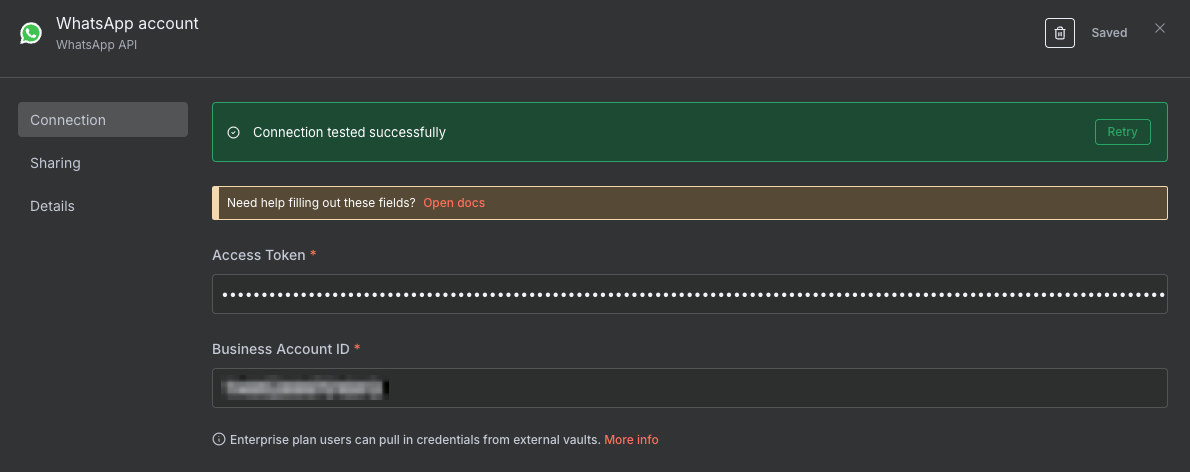Open the Connection tab
This screenshot has width=1190, height=472.
tap(103, 120)
